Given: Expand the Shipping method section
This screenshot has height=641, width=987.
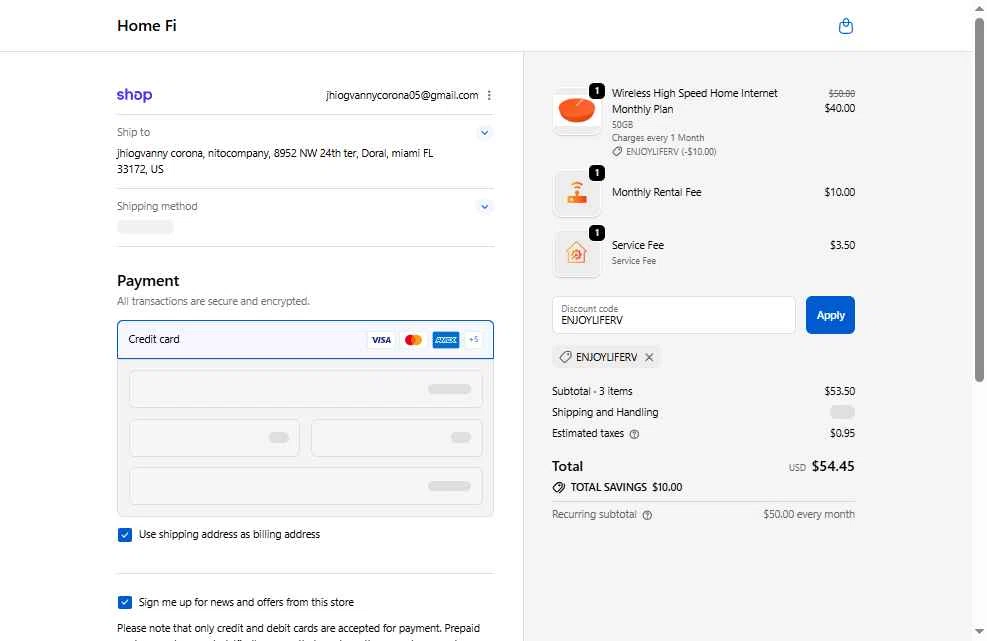Looking at the screenshot, I should click(484, 207).
